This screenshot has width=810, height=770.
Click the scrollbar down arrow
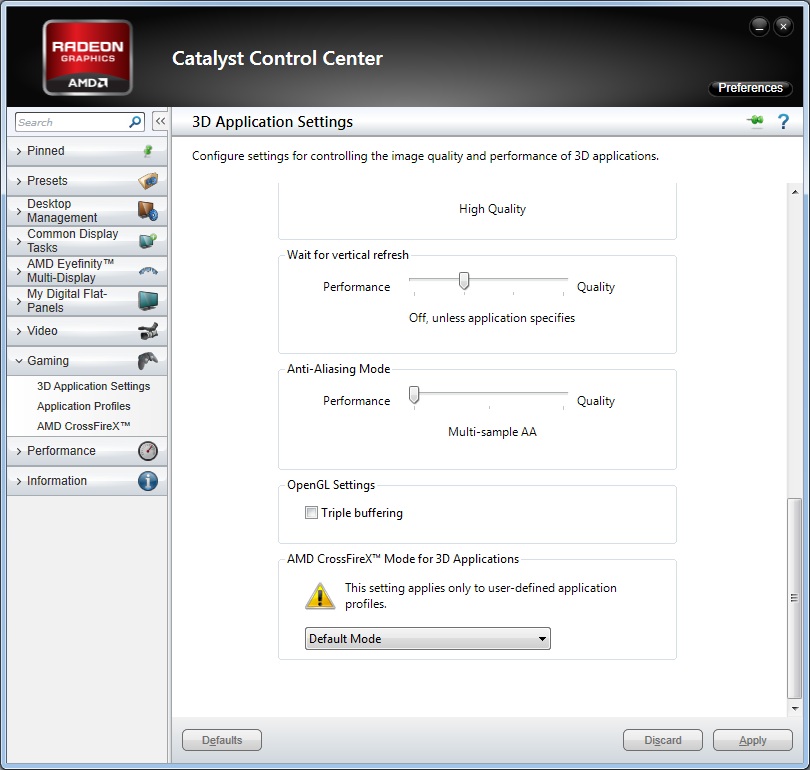tap(795, 709)
